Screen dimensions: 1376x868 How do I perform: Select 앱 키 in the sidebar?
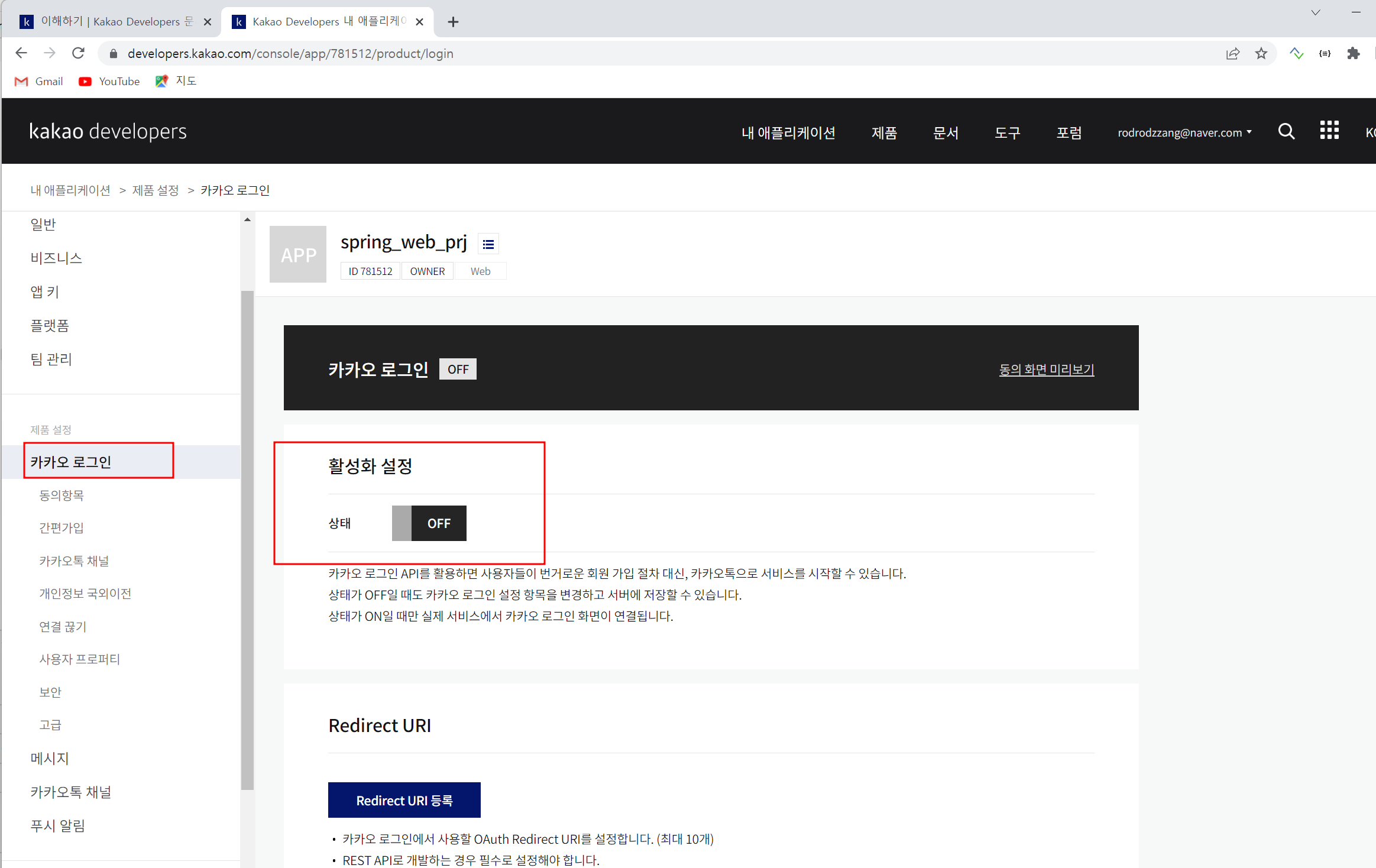click(44, 292)
